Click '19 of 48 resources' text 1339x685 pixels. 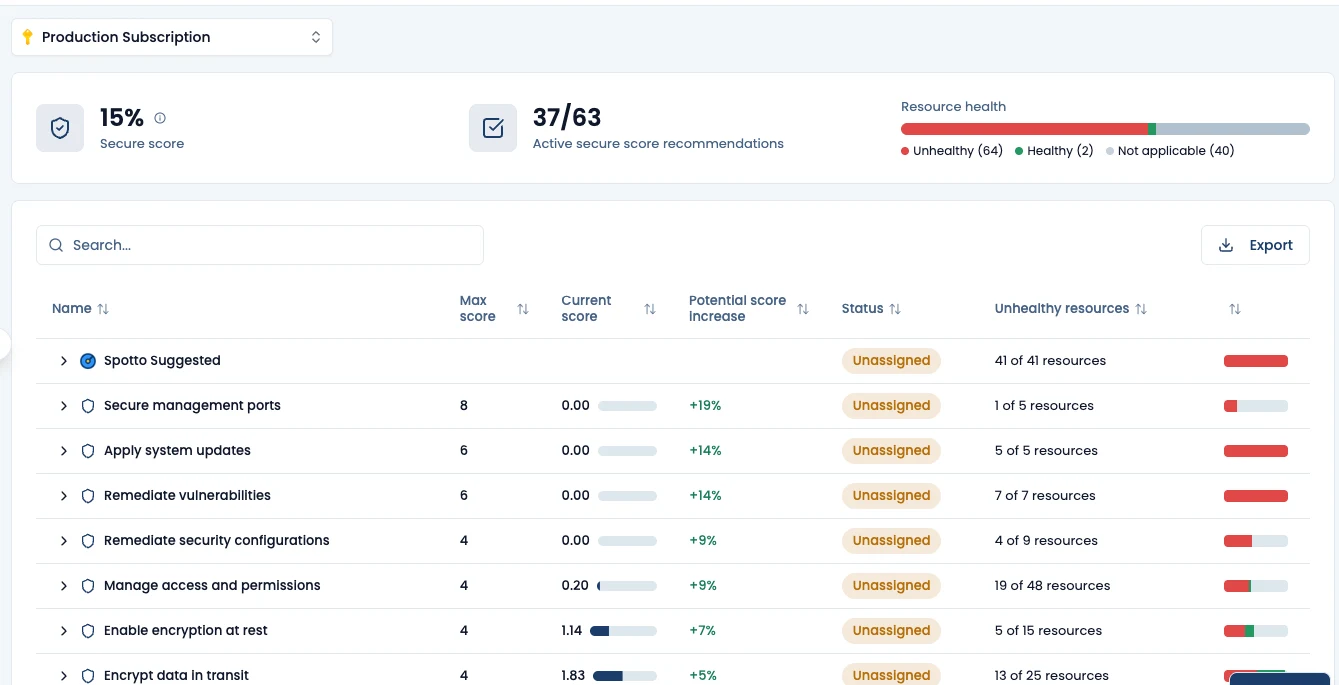[1052, 586]
